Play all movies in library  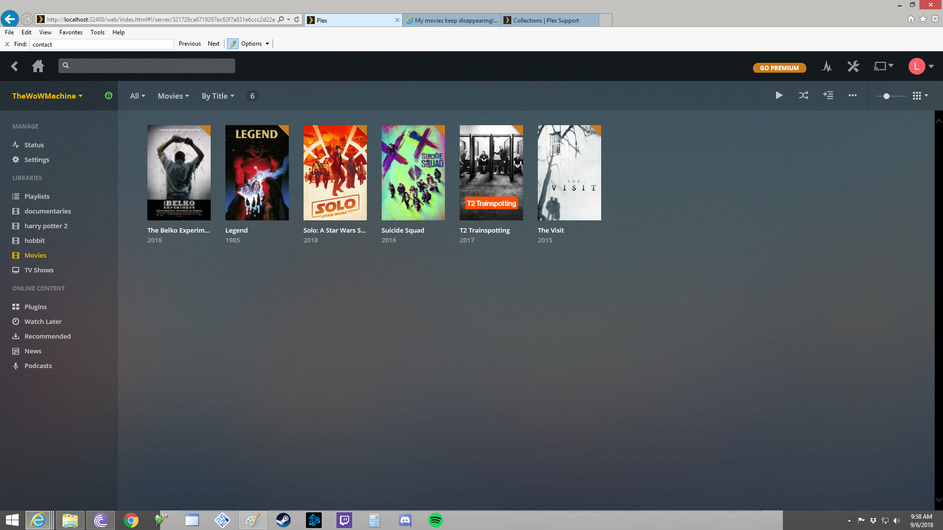[x=779, y=96]
